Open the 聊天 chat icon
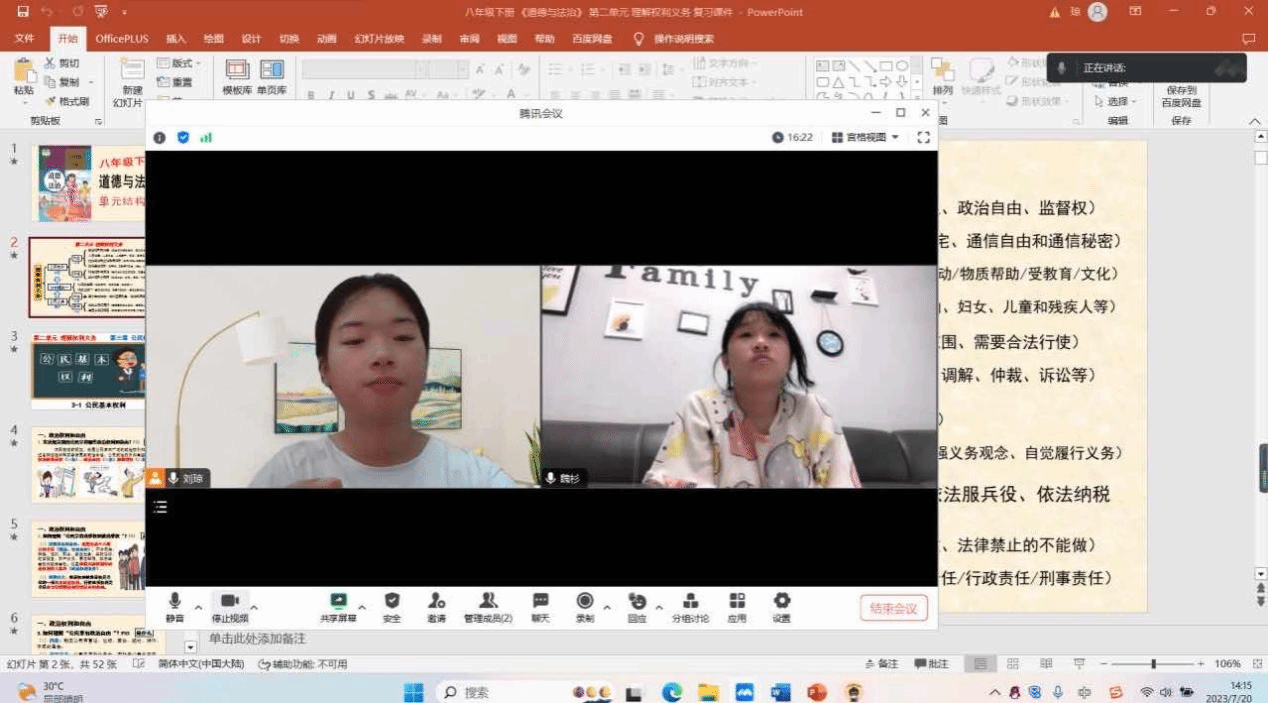 540,601
